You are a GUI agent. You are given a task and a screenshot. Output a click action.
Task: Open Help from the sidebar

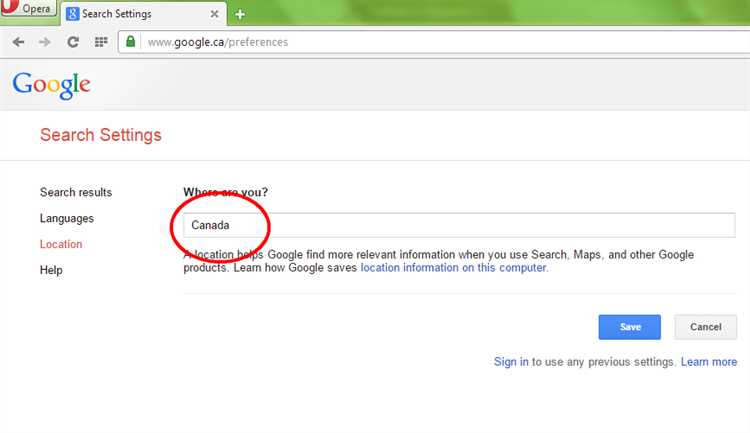pyautogui.click(x=51, y=270)
